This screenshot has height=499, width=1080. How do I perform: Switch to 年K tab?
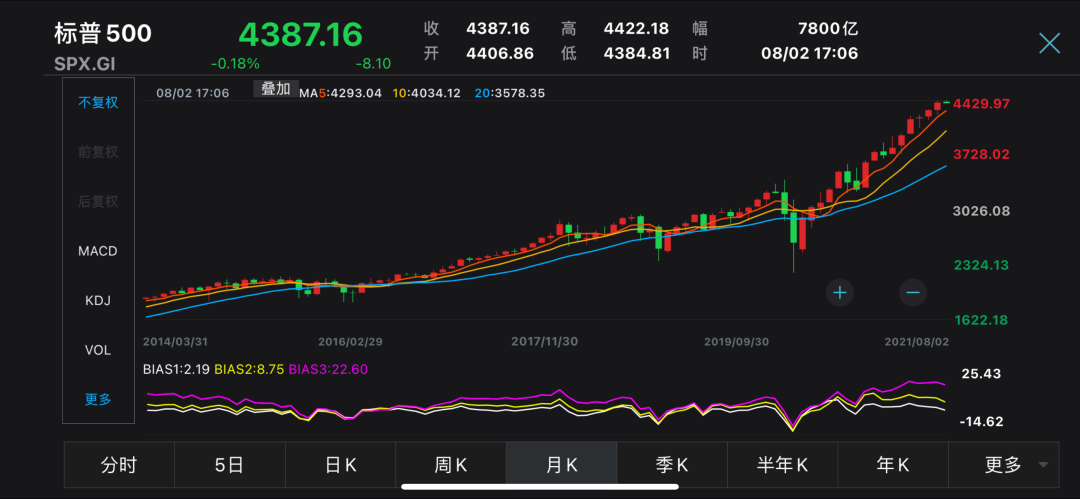pos(893,465)
